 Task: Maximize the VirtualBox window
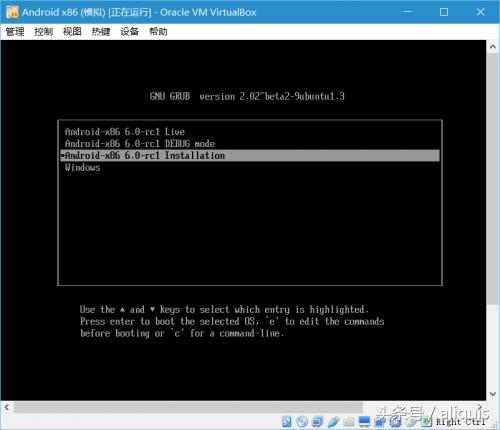444,12
